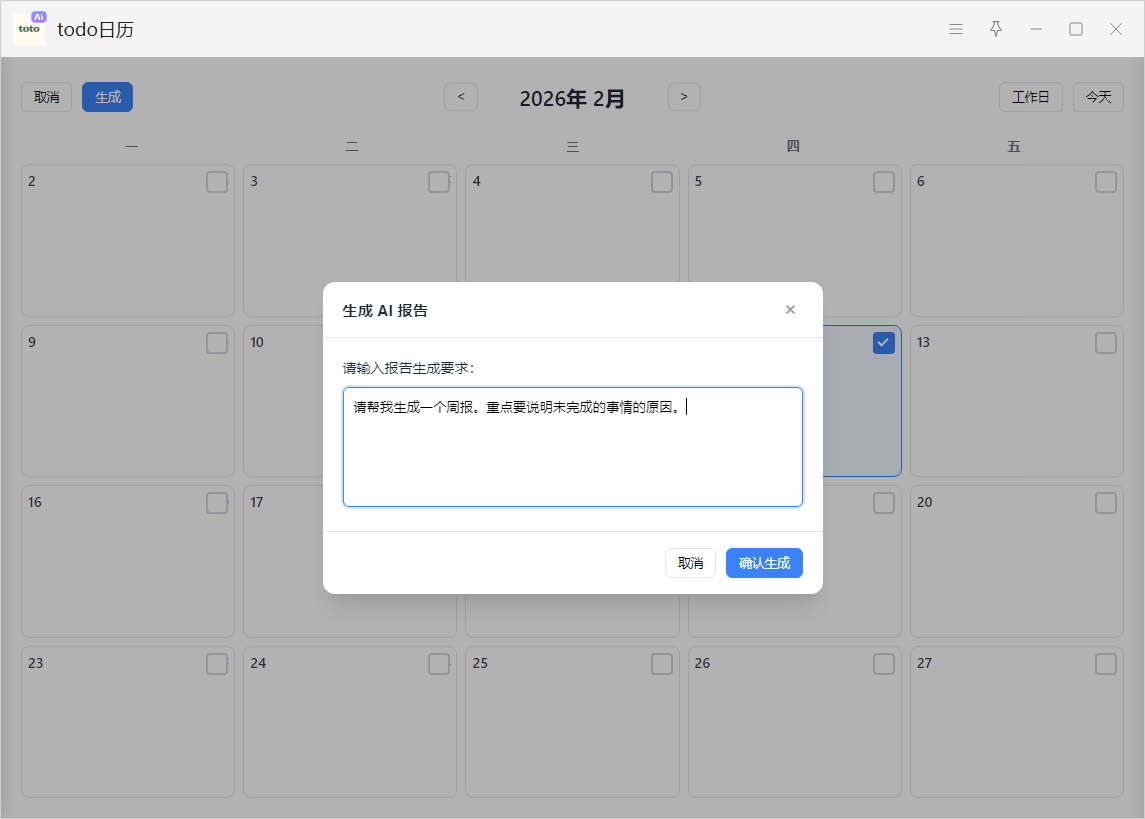Maximize the todo calendar window
This screenshot has width=1145, height=819.
pyautogui.click(x=1076, y=29)
